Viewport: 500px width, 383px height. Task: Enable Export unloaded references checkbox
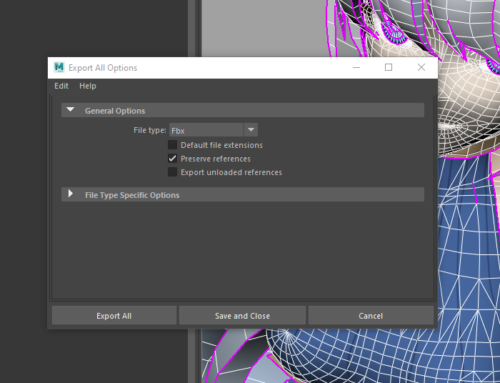[172, 172]
